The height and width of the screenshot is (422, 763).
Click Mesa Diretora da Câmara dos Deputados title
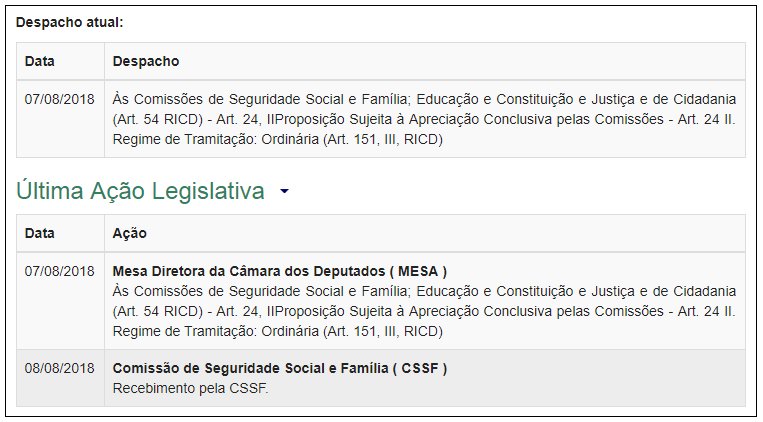pos(280,271)
